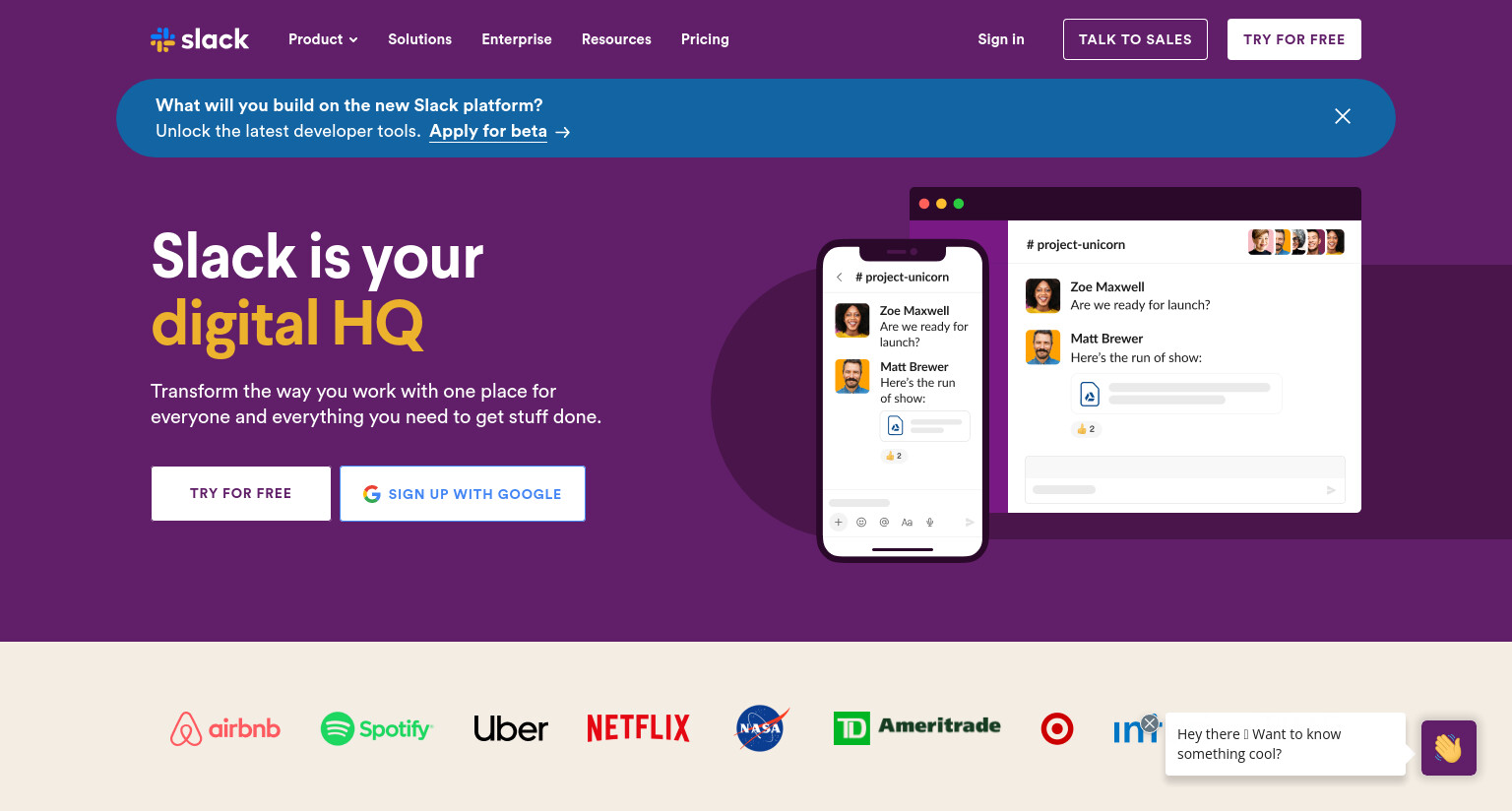Click header Try for Free button
This screenshot has height=811, width=1512.
point(1293,39)
